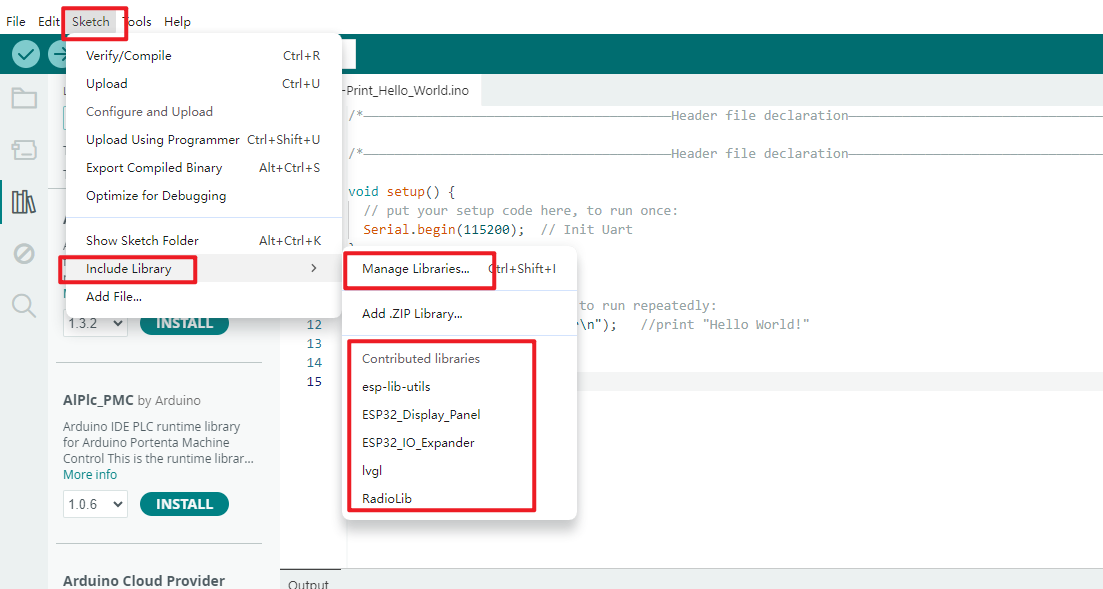Click the //print "Hello World!" comment

(x=725, y=324)
